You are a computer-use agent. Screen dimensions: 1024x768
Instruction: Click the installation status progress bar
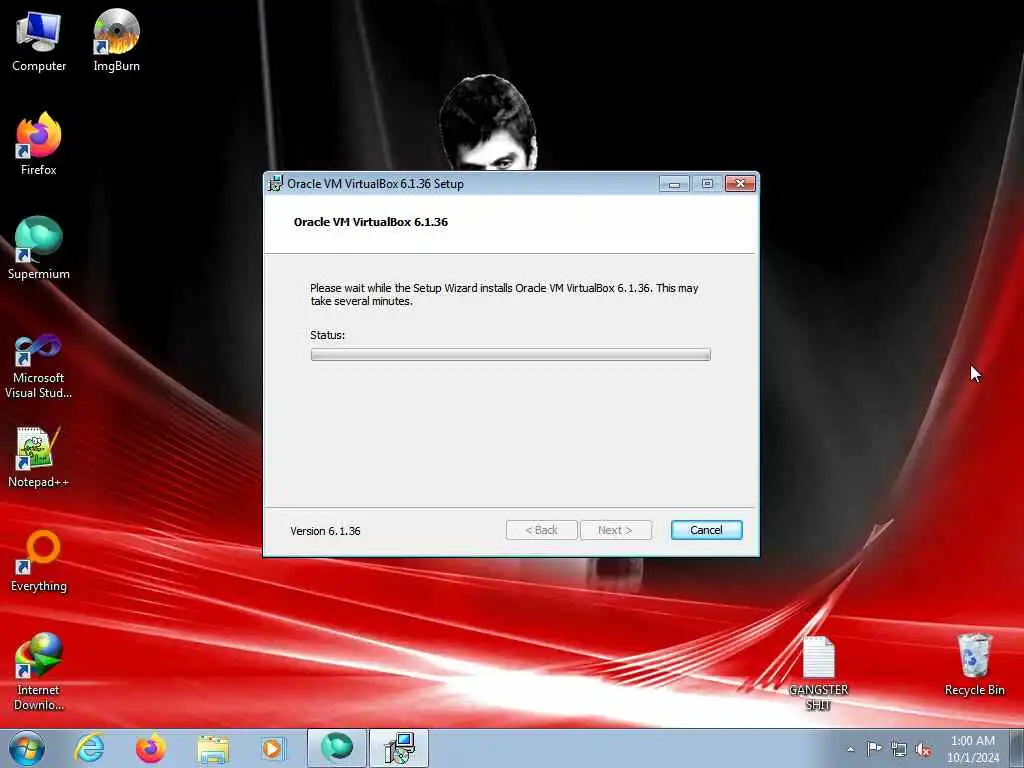pos(511,355)
